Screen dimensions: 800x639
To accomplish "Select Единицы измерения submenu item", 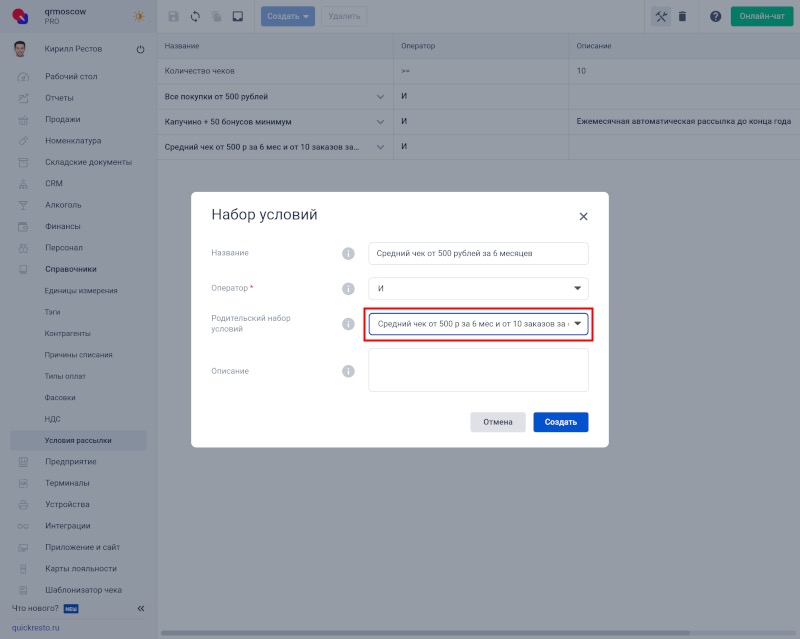I will (x=81, y=291).
